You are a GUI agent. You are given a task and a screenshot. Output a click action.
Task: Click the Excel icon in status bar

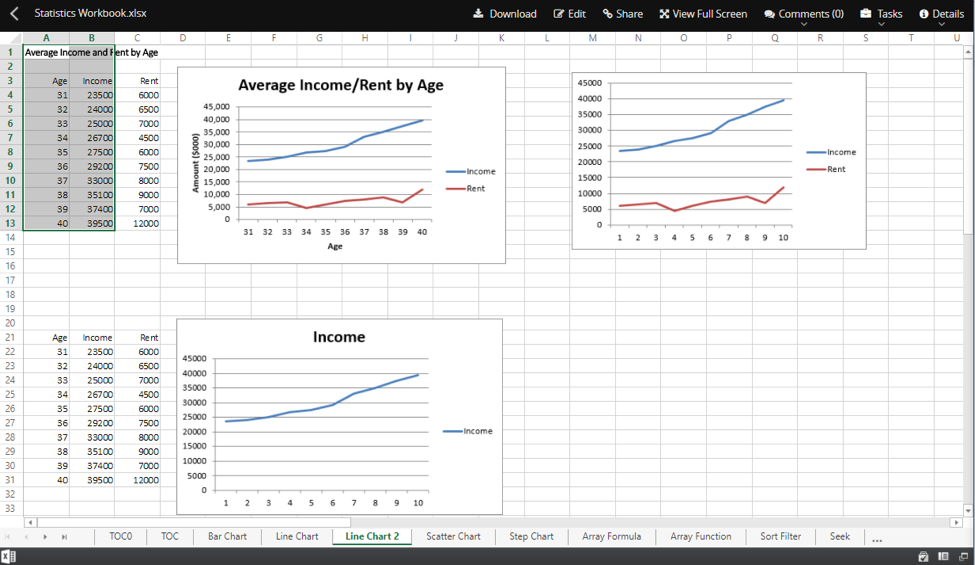8,556
